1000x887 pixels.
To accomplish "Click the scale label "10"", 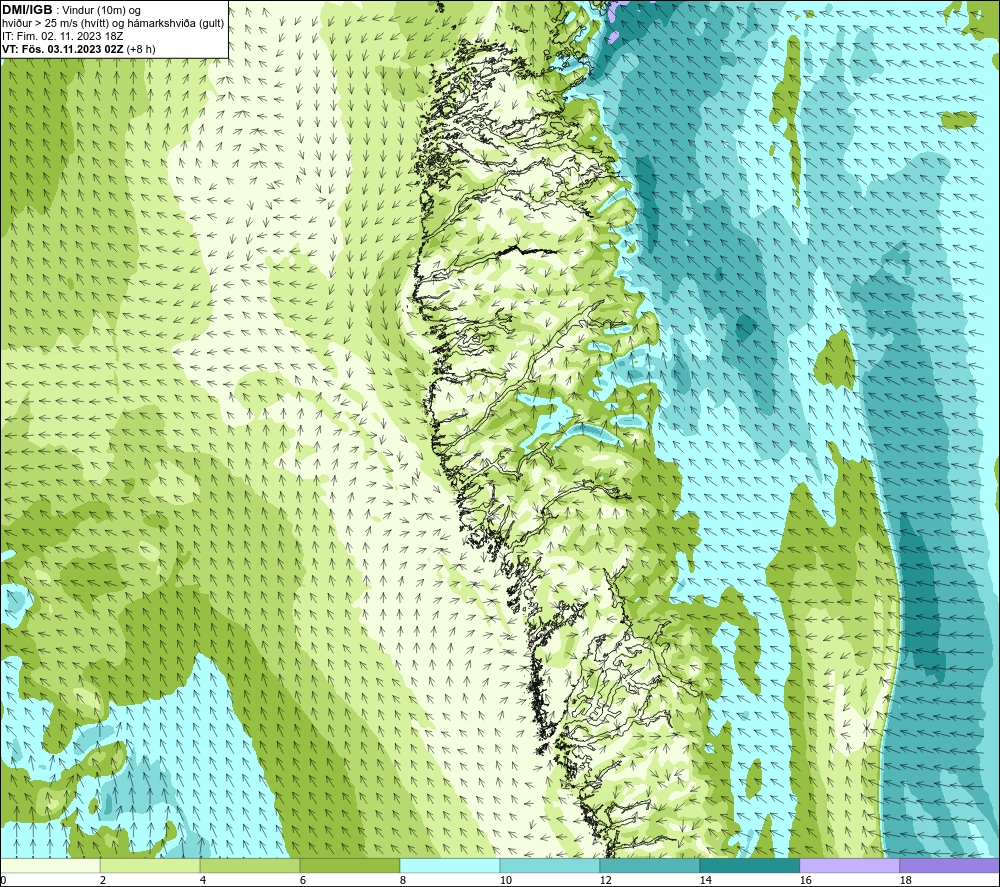I will [506, 881].
